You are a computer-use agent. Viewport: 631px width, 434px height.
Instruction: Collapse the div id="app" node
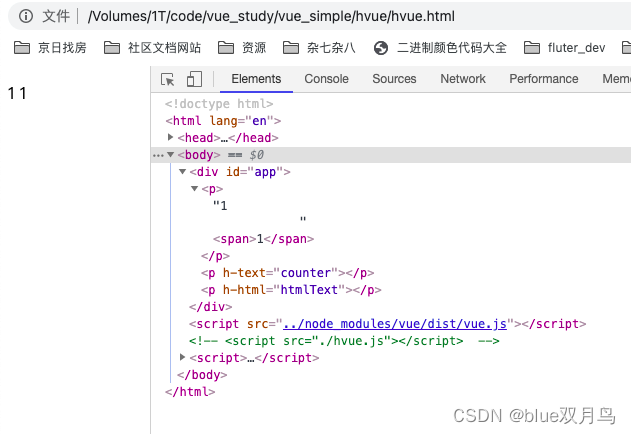point(182,172)
